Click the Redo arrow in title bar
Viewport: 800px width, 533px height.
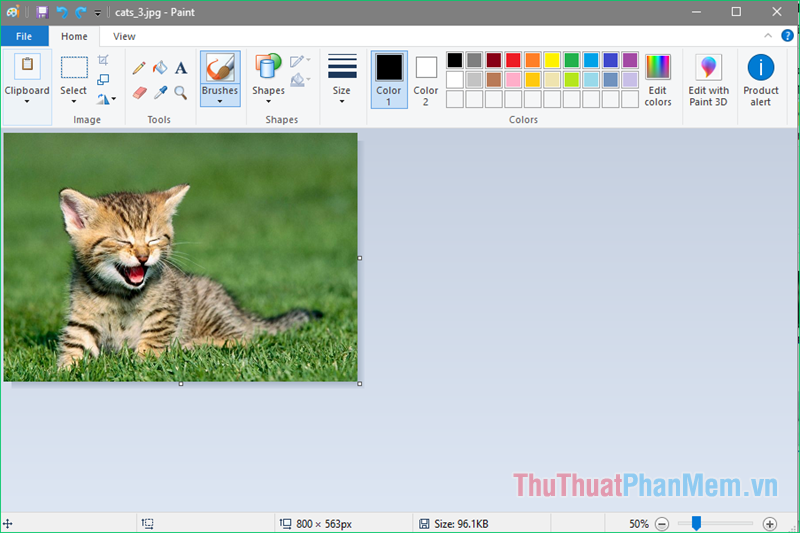pyautogui.click(x=81, y=12)
